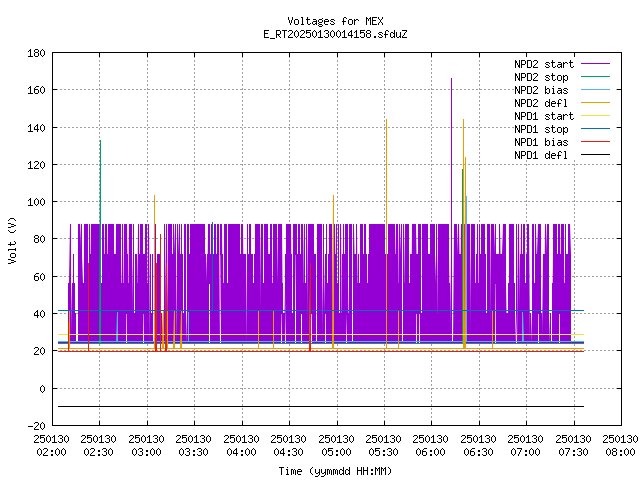
Task: Click the orange NPD2 defl legend line sample
Action: (595, 103)
